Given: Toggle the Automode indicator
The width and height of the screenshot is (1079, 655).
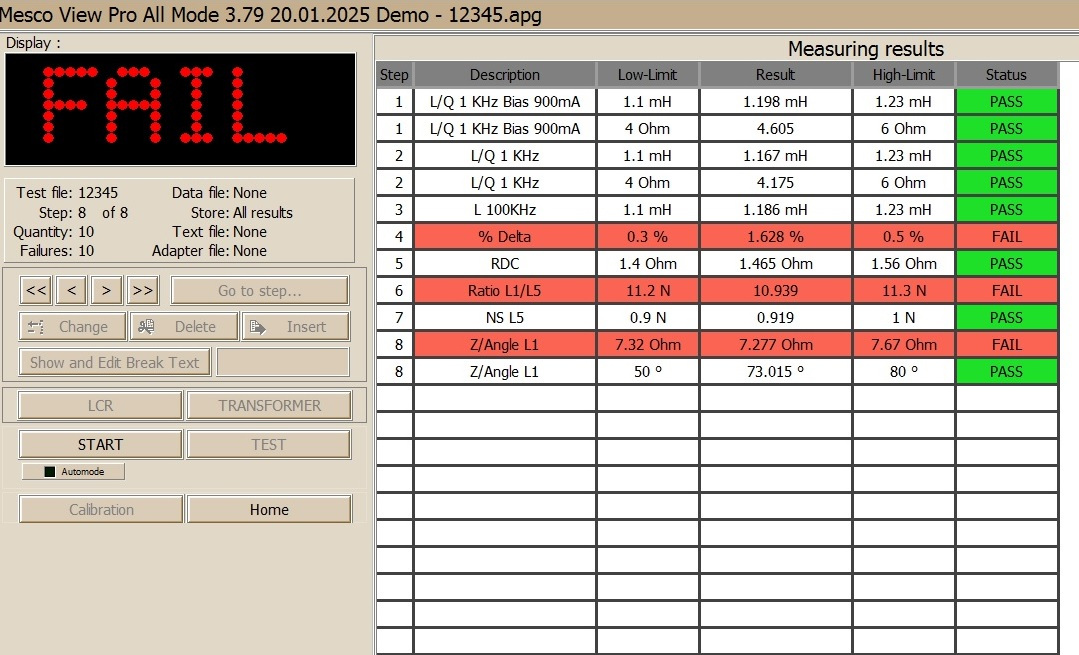Looking at the screenshot, I should [x=50, y=471].
